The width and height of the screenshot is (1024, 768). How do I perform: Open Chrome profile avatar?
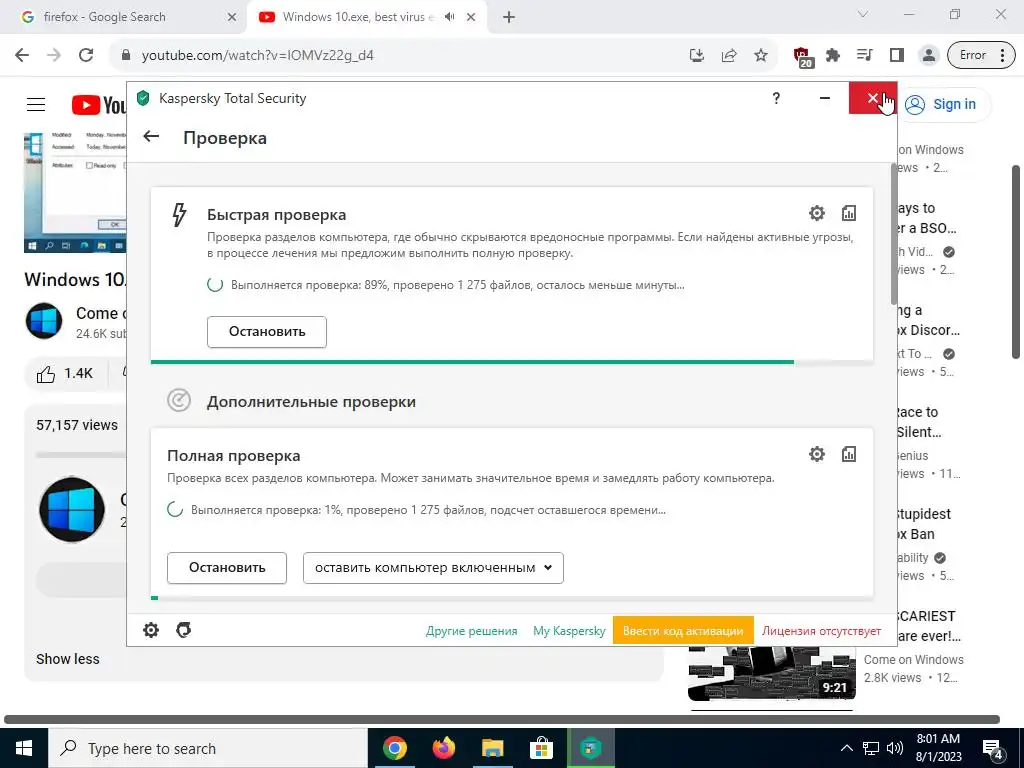coord(929,56)
